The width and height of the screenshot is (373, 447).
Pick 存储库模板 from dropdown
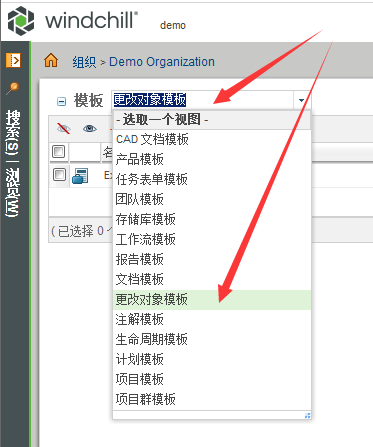tap(212, 219)
